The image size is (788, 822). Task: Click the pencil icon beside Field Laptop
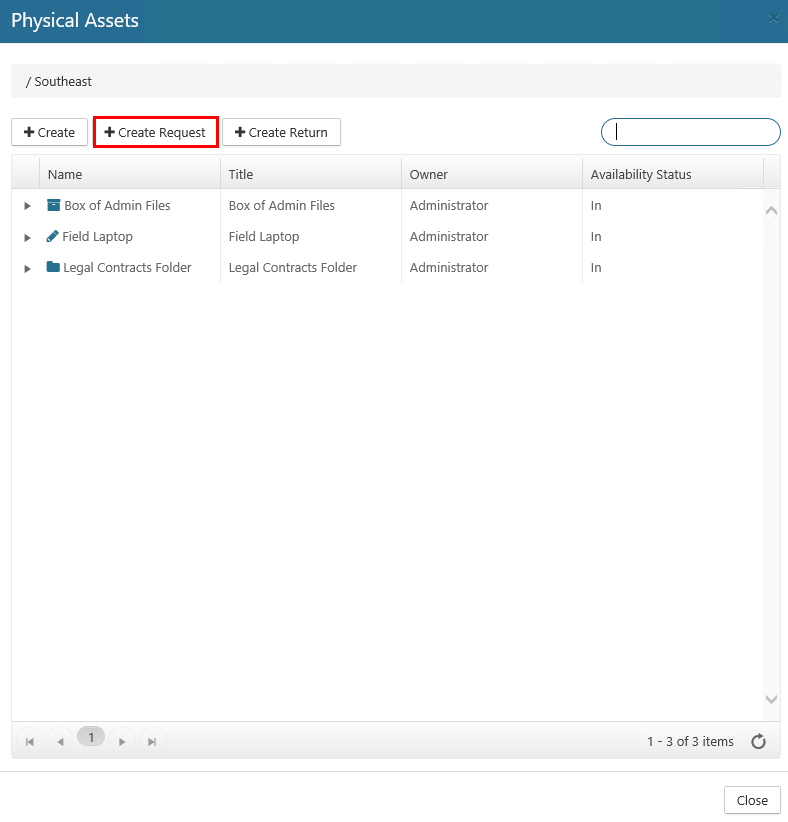tap(53, 237)
